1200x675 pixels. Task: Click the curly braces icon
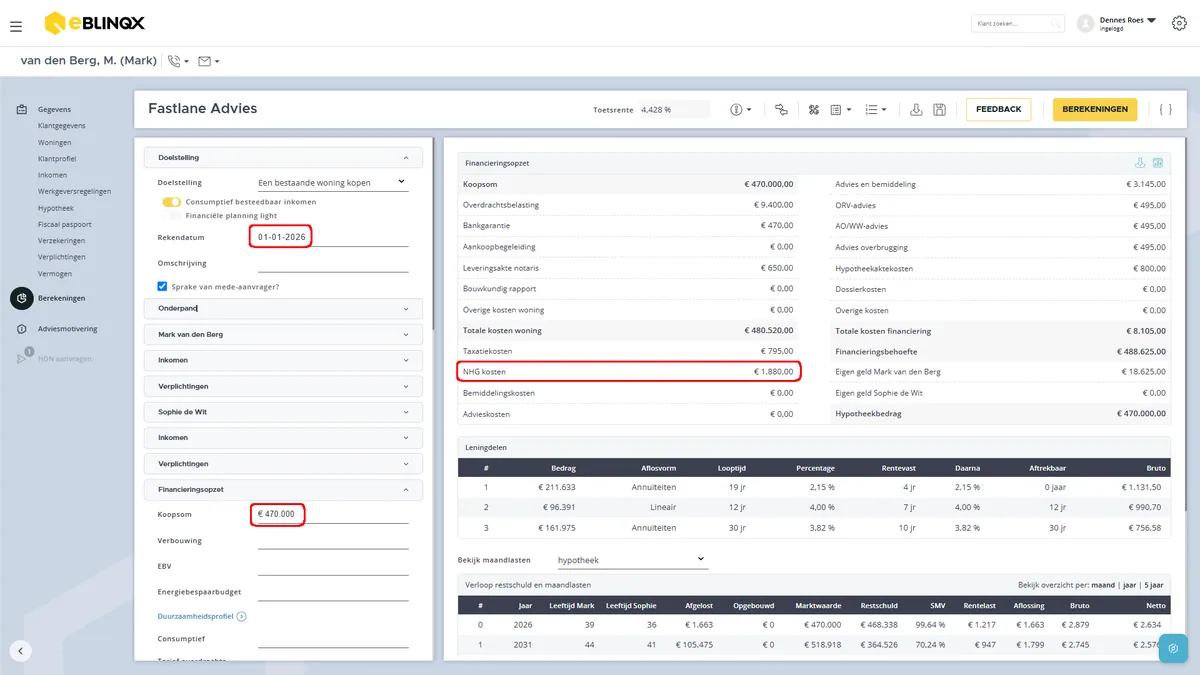[1166, 109]
